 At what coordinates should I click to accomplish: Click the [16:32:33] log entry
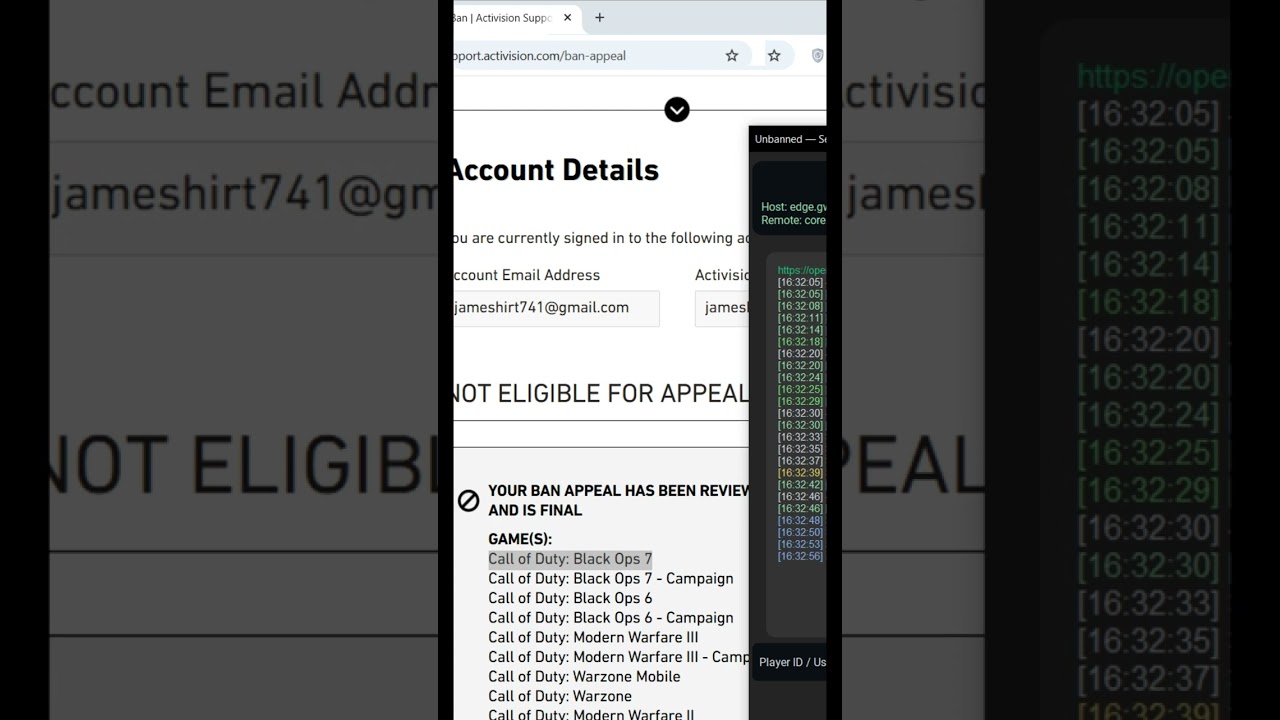(800, 437)
